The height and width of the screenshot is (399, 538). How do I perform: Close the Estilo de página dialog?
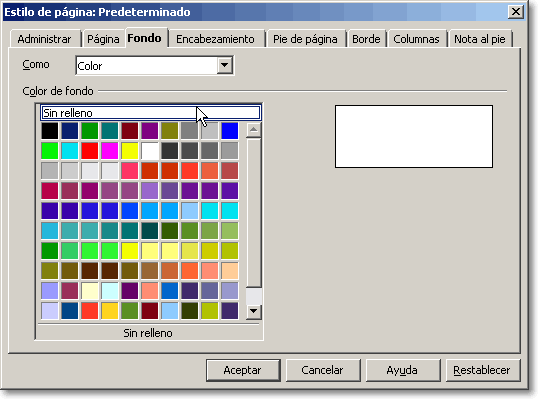[x=516, y=12]
